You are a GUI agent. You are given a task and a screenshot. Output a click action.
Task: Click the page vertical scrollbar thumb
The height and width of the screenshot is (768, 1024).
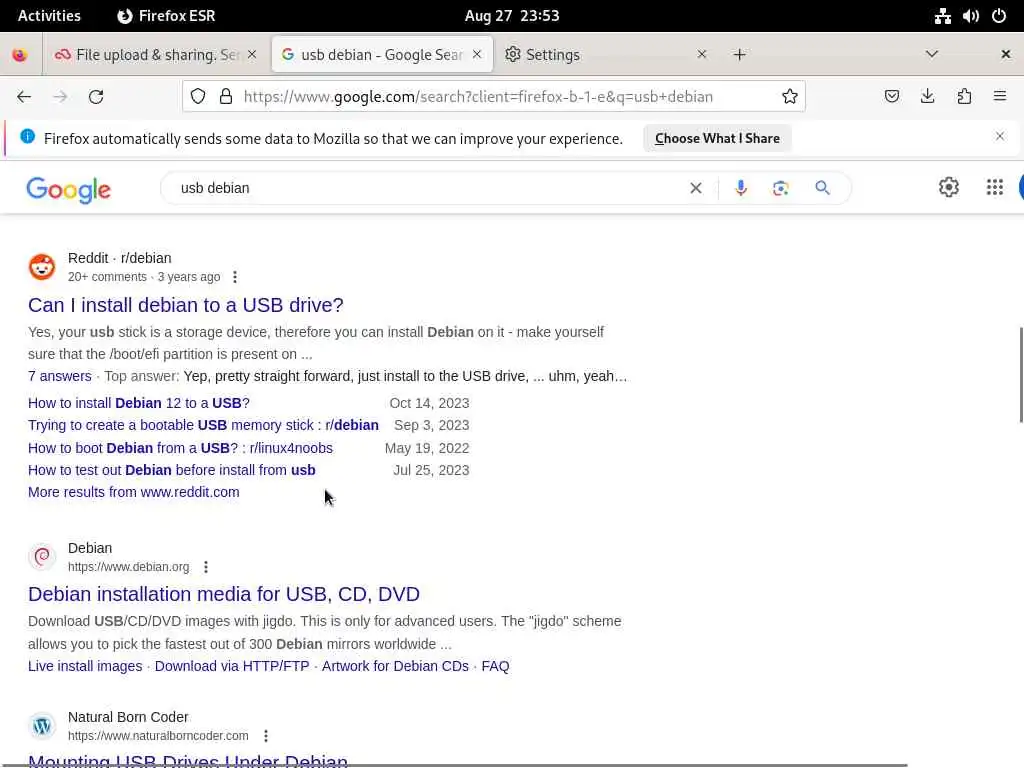(1021, 375)
